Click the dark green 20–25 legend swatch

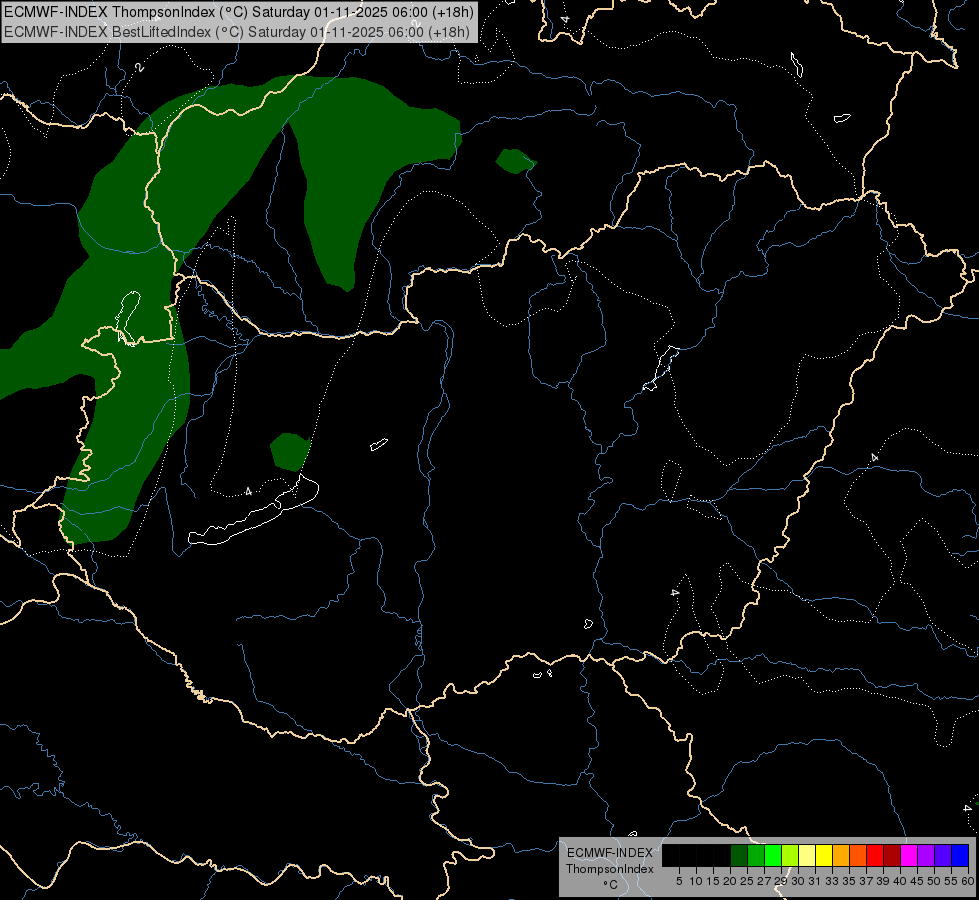[x=739, y=855]
